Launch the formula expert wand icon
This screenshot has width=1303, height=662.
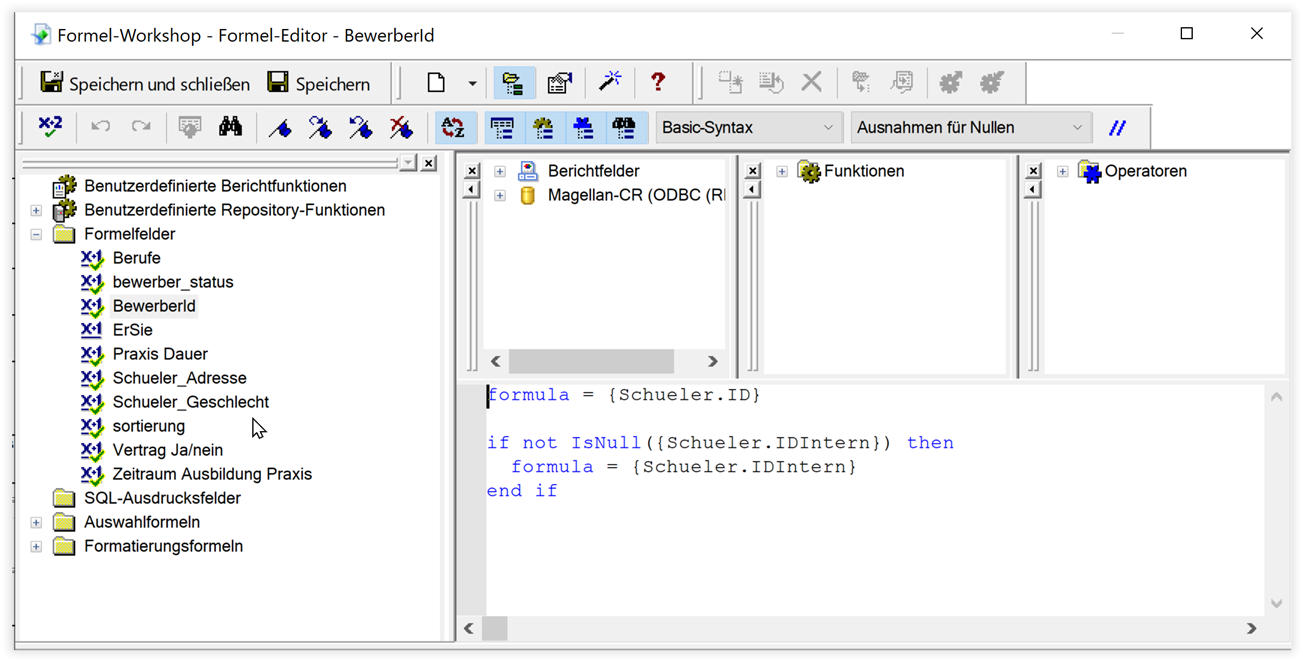610,83
